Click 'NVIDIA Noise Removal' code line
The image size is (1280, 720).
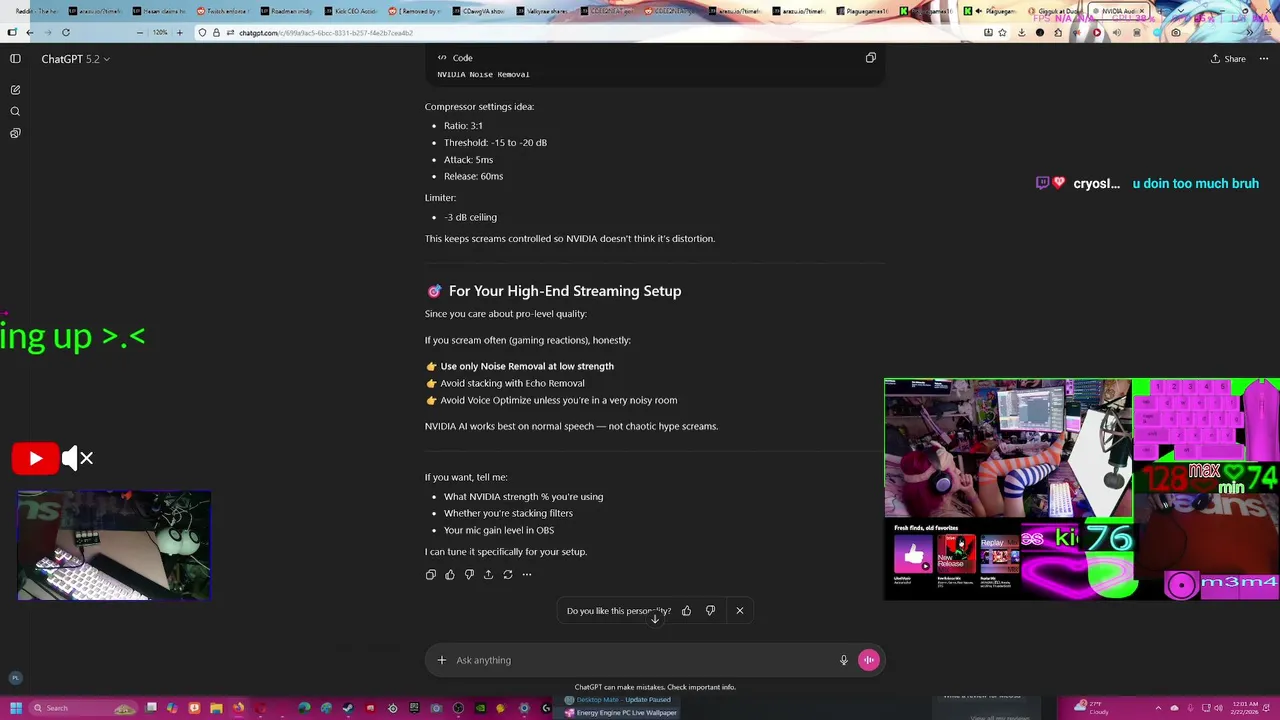click(x=483, y=75)
